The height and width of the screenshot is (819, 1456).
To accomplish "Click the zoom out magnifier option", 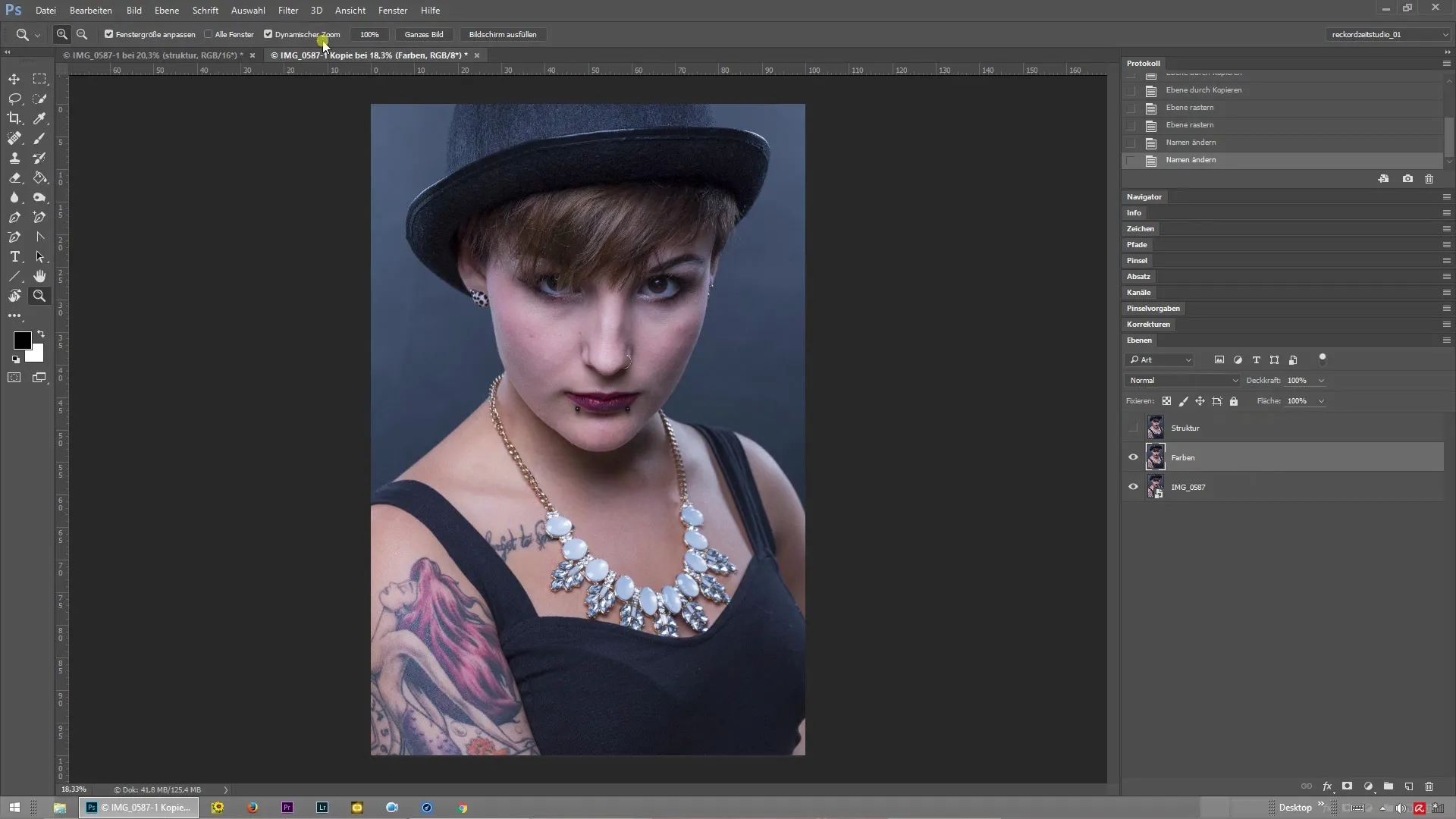I will point(82,34).
